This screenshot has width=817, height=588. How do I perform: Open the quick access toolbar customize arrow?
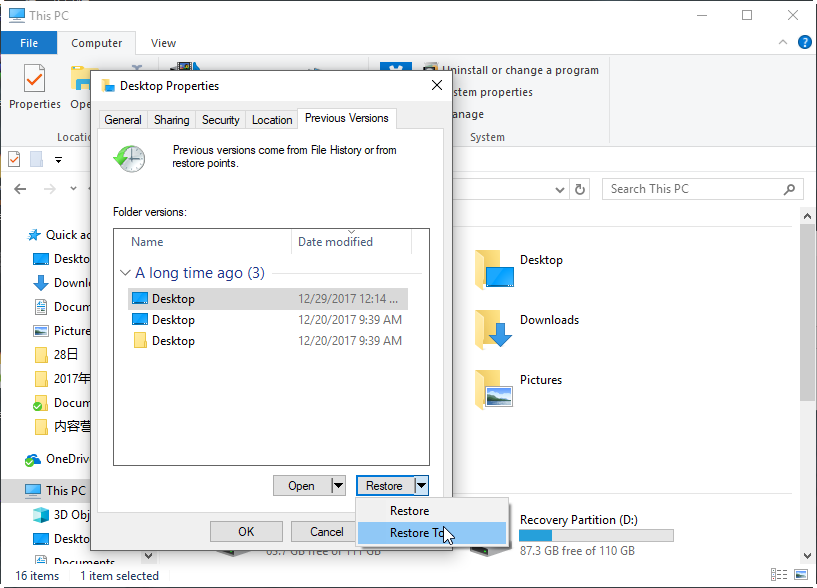58,160
